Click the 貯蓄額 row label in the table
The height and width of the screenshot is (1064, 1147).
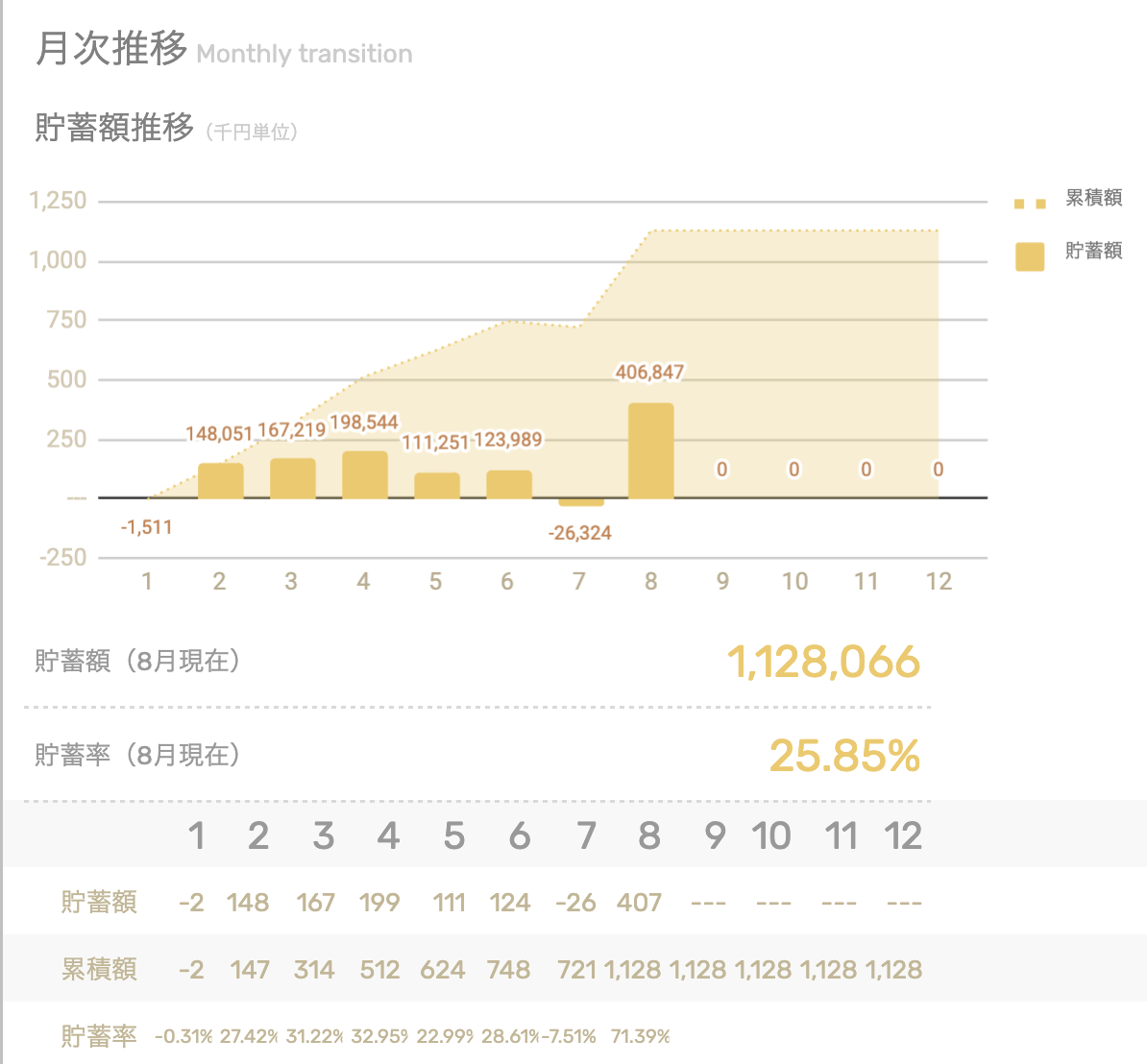pos(99,902)
